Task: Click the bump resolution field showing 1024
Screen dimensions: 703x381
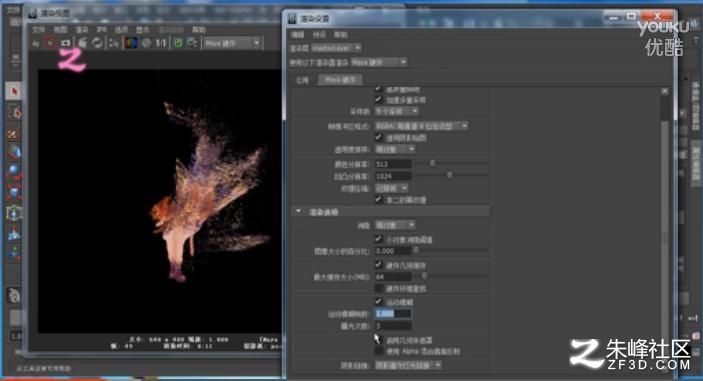Action: pos(393,176)
